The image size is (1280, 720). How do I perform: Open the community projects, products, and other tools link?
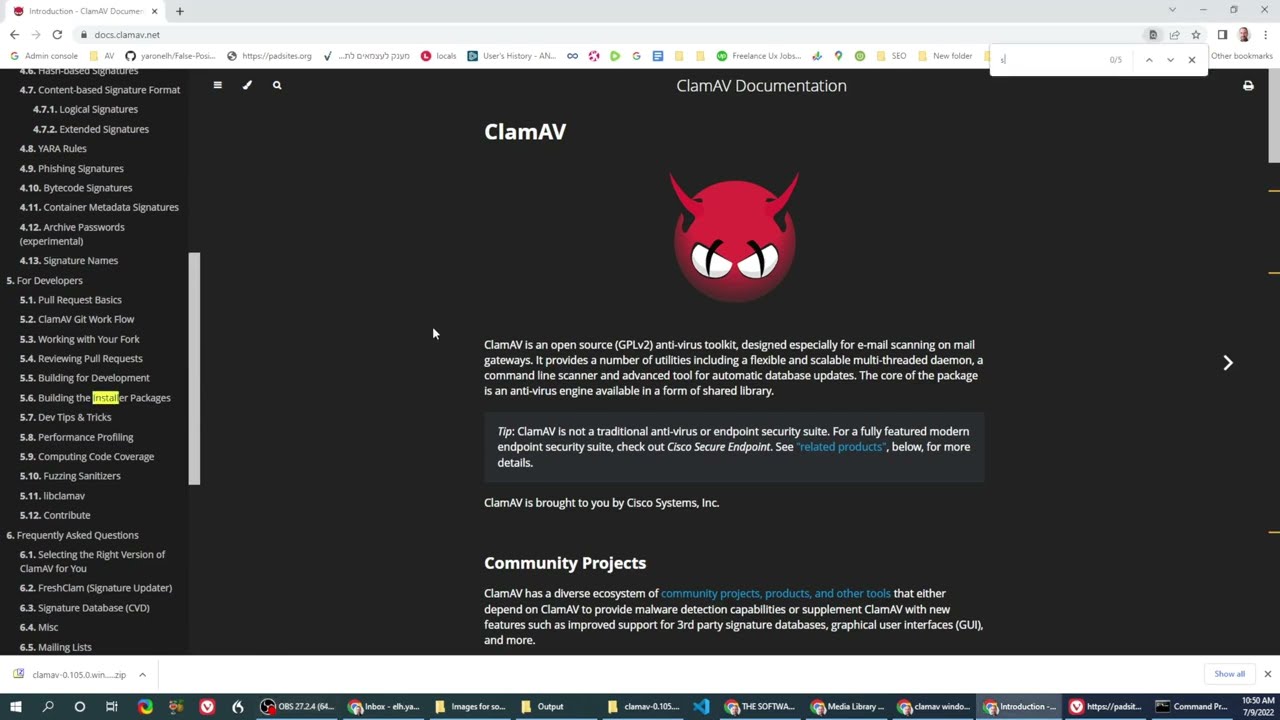click(775, 594)
